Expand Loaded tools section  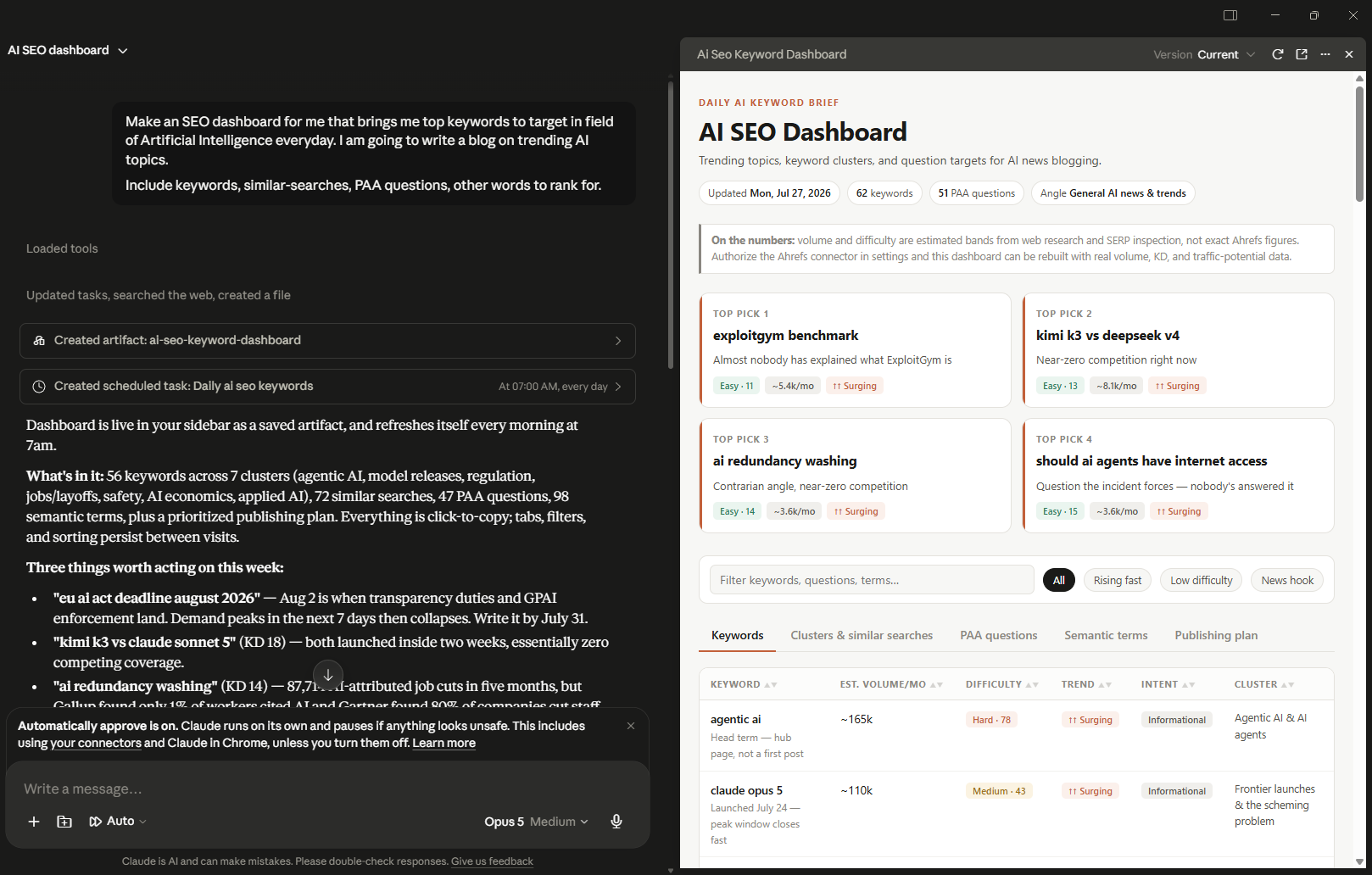pos(62,248)
